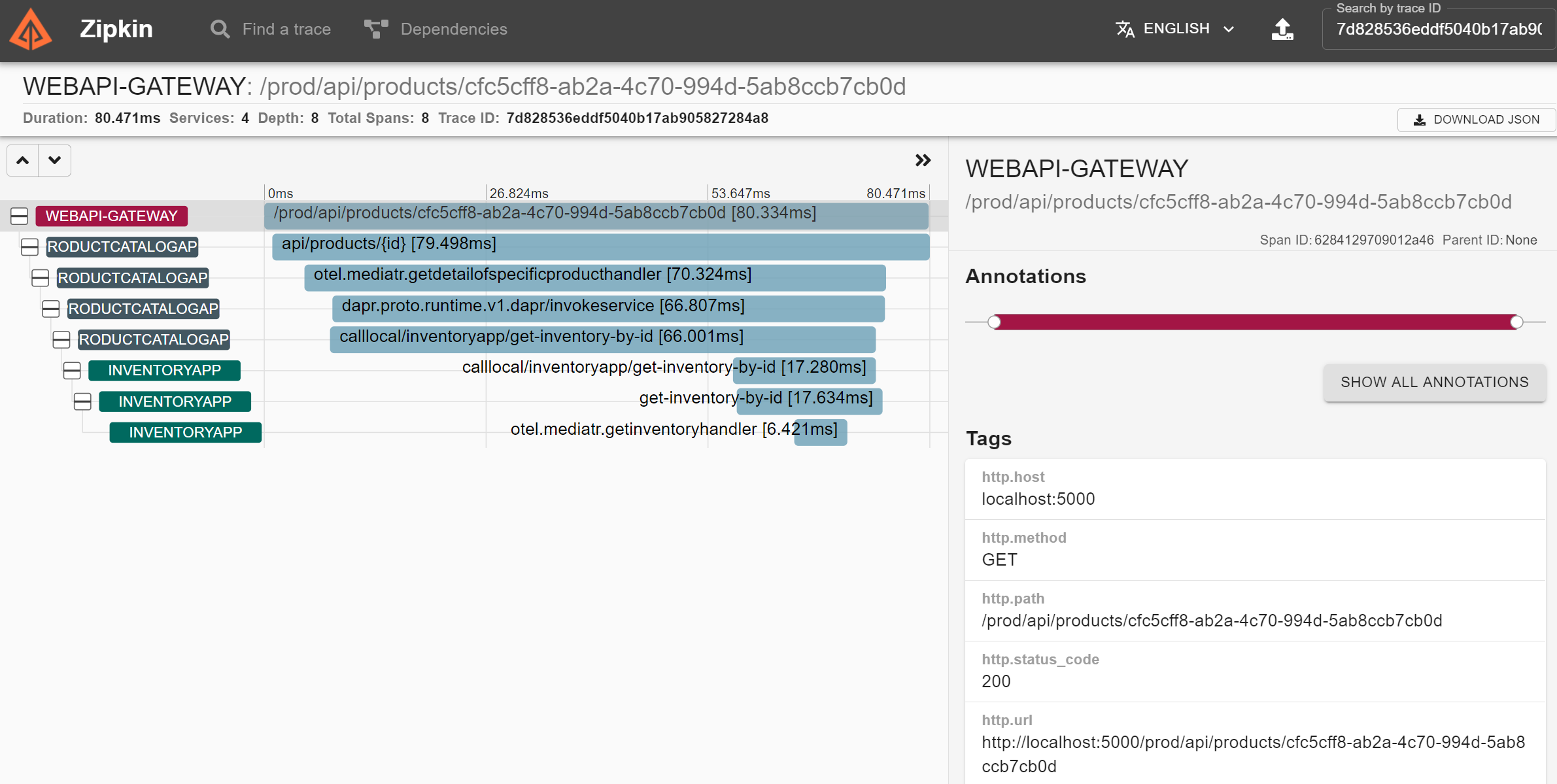Click the Find a trace search icon

220,29
